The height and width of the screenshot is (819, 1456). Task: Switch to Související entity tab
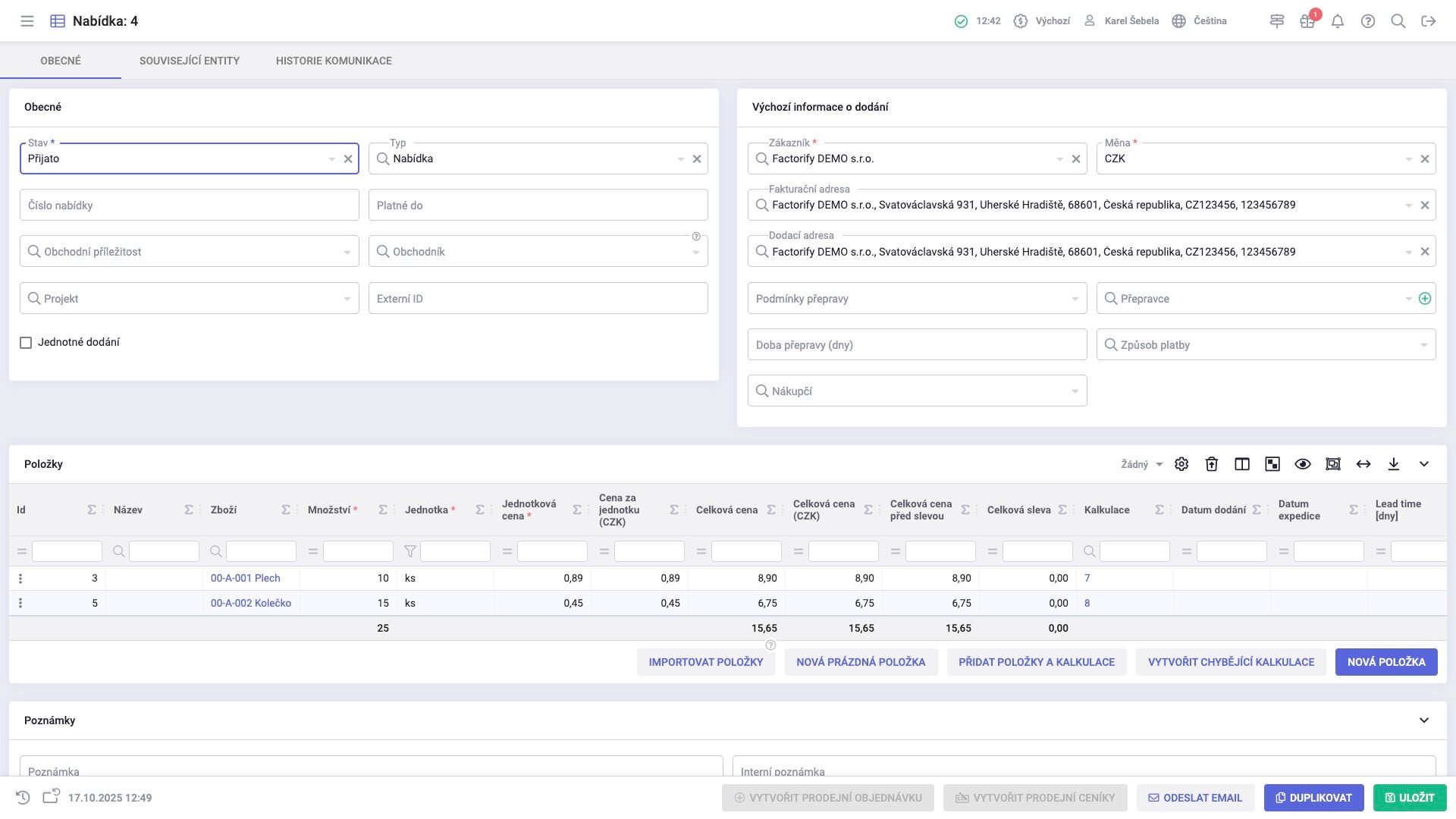[x=190, y=61]
